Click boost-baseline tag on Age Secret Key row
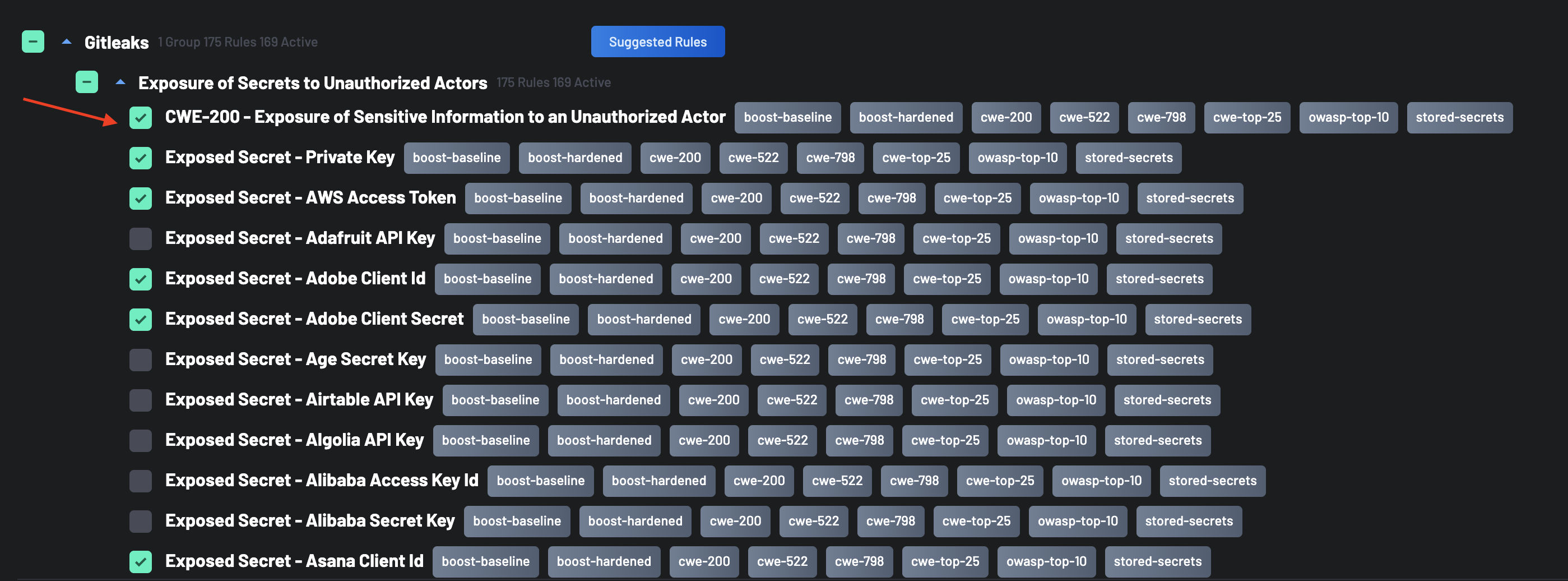This screenshot has height=581, width=1568. click(x=488, y=360)
